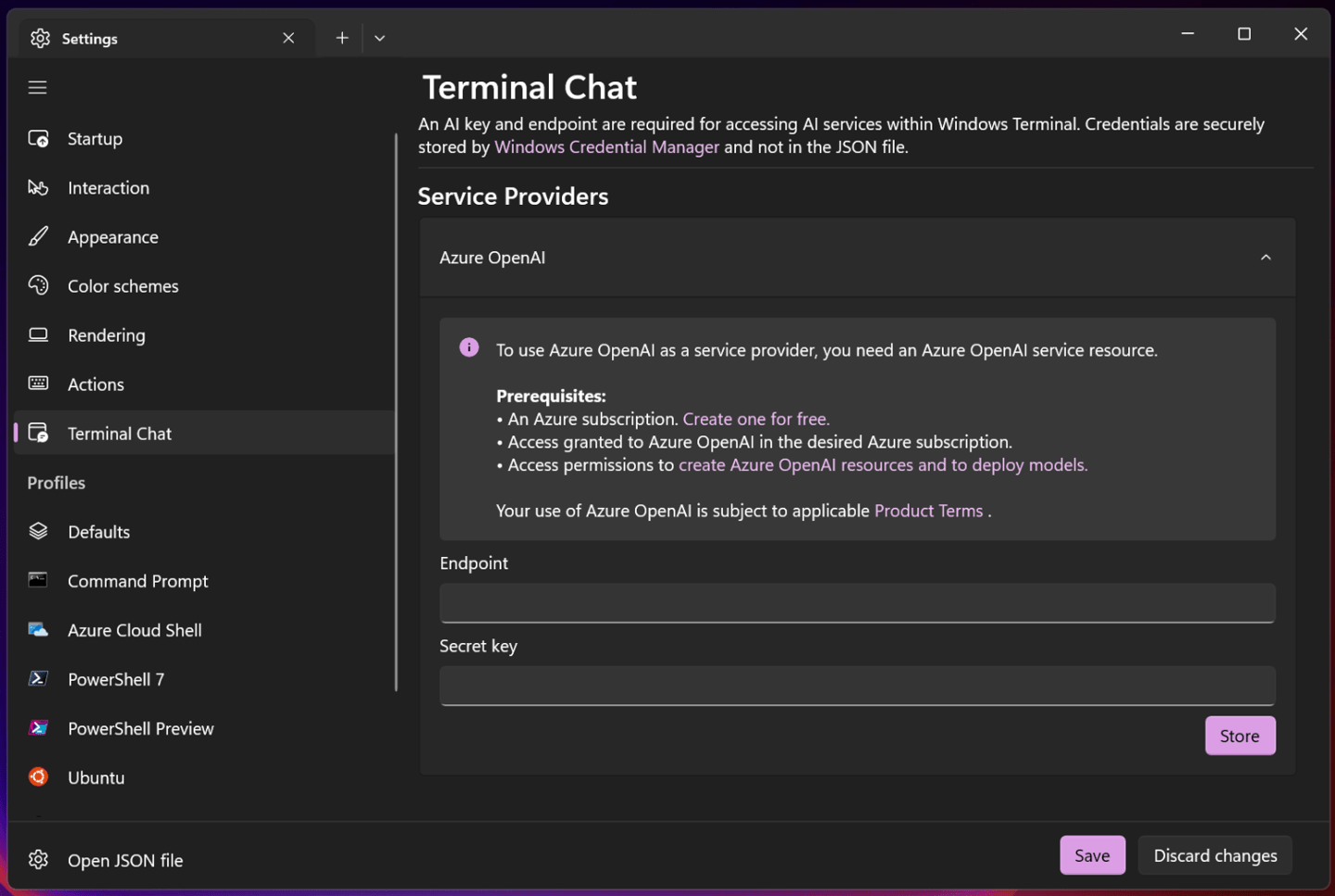Select the Ubuntu profile icon
The height and width of the screenshot is (896, 1335).
click(x=38, y=777)
